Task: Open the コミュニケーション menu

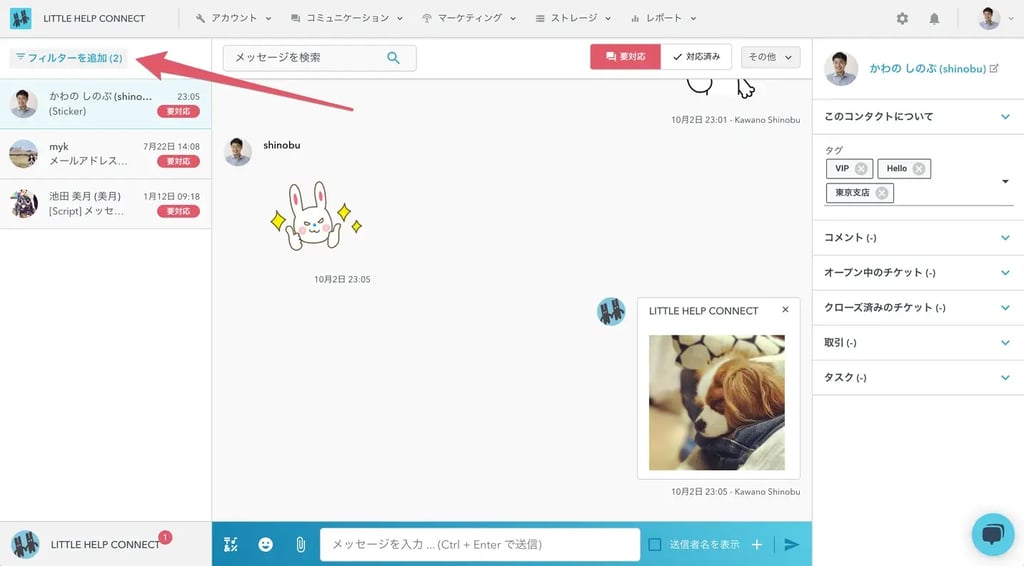Action: pyautogui.click(x=347, y=19)
